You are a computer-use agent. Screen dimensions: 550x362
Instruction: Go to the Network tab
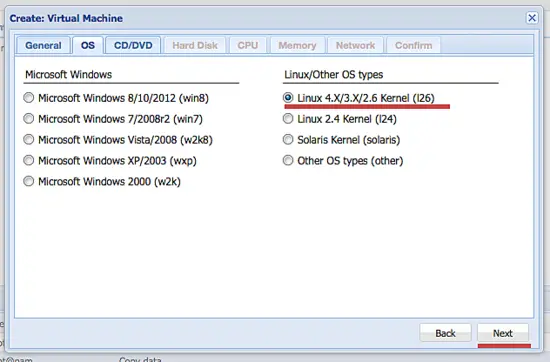[355, 45]
